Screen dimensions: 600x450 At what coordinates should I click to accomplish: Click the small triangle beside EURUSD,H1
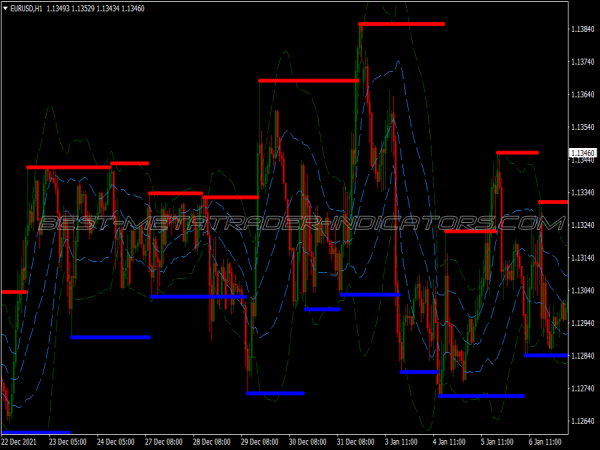pyautogui.click(x=5, y=8)
